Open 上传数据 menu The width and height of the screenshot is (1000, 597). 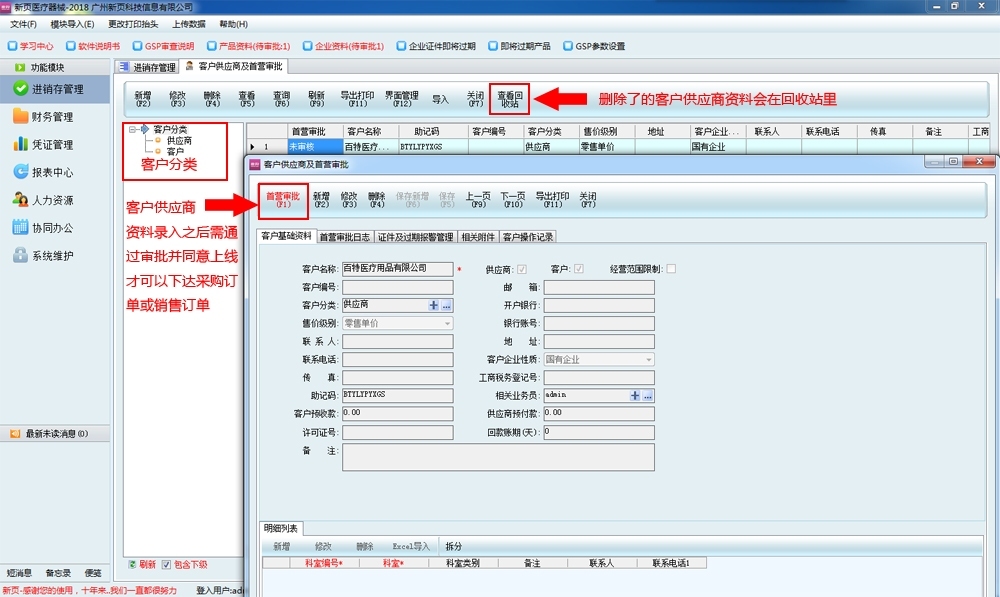[189, 24]
